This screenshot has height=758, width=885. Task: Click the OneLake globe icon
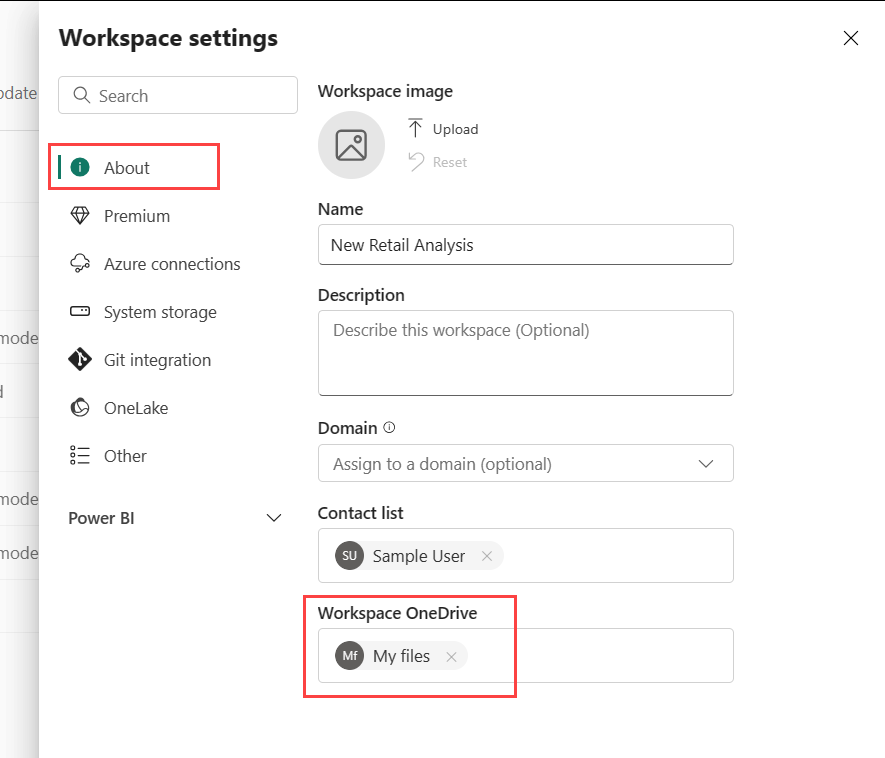click(x=79, y=408)
